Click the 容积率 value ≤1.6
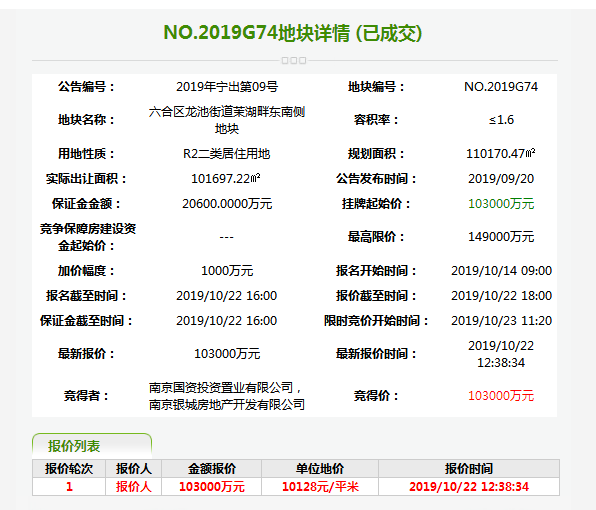Image resolution: width=596 pixels, height=510 pixels. [x=501, y=120]
